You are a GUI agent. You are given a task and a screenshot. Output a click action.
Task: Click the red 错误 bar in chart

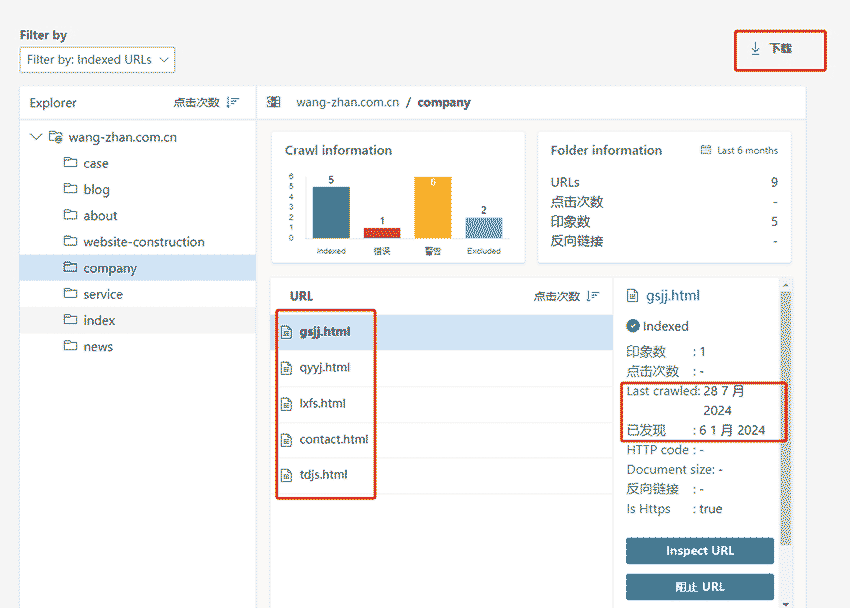click(x=382, y=233)
